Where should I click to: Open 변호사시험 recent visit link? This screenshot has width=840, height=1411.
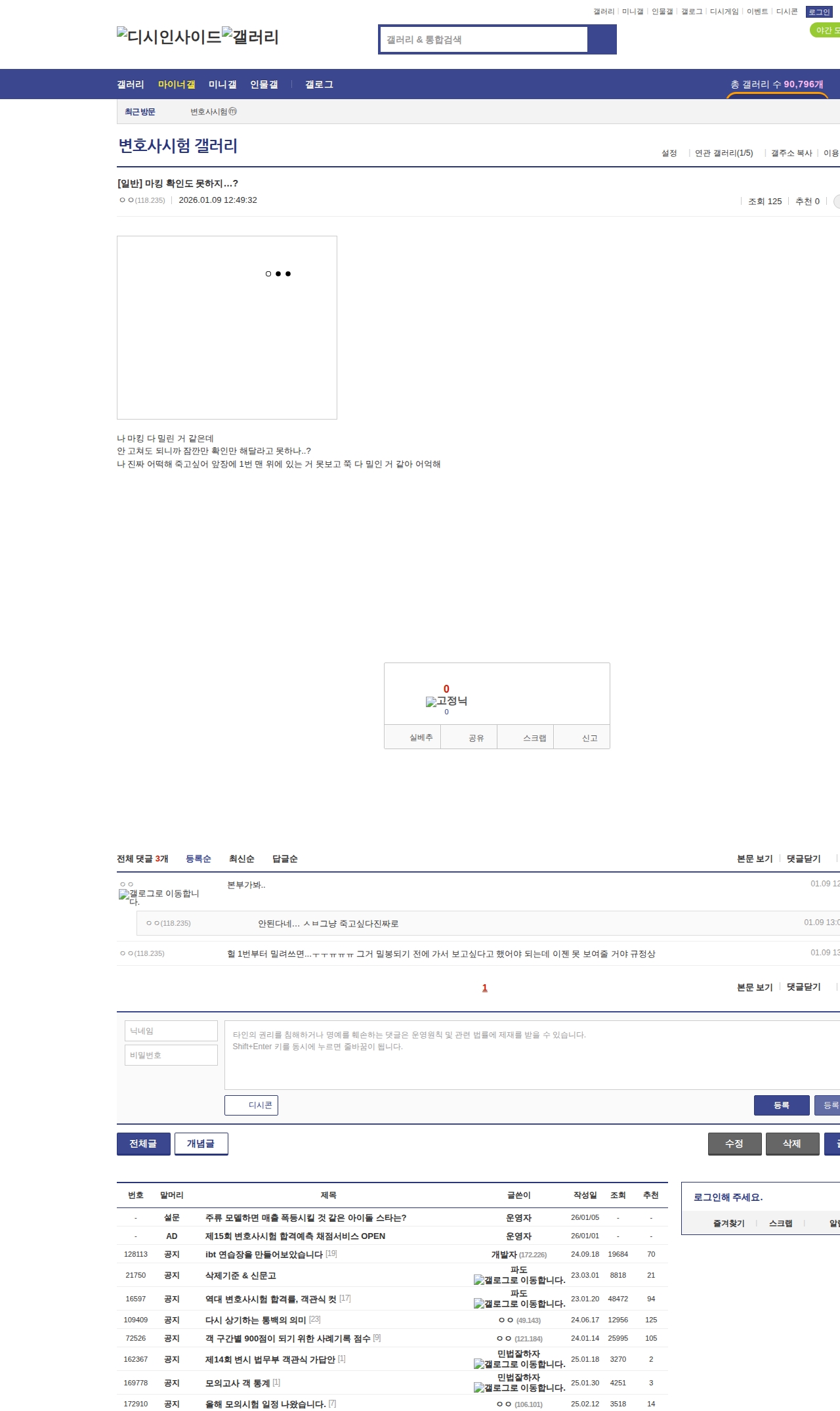click(x=209, y=112)
